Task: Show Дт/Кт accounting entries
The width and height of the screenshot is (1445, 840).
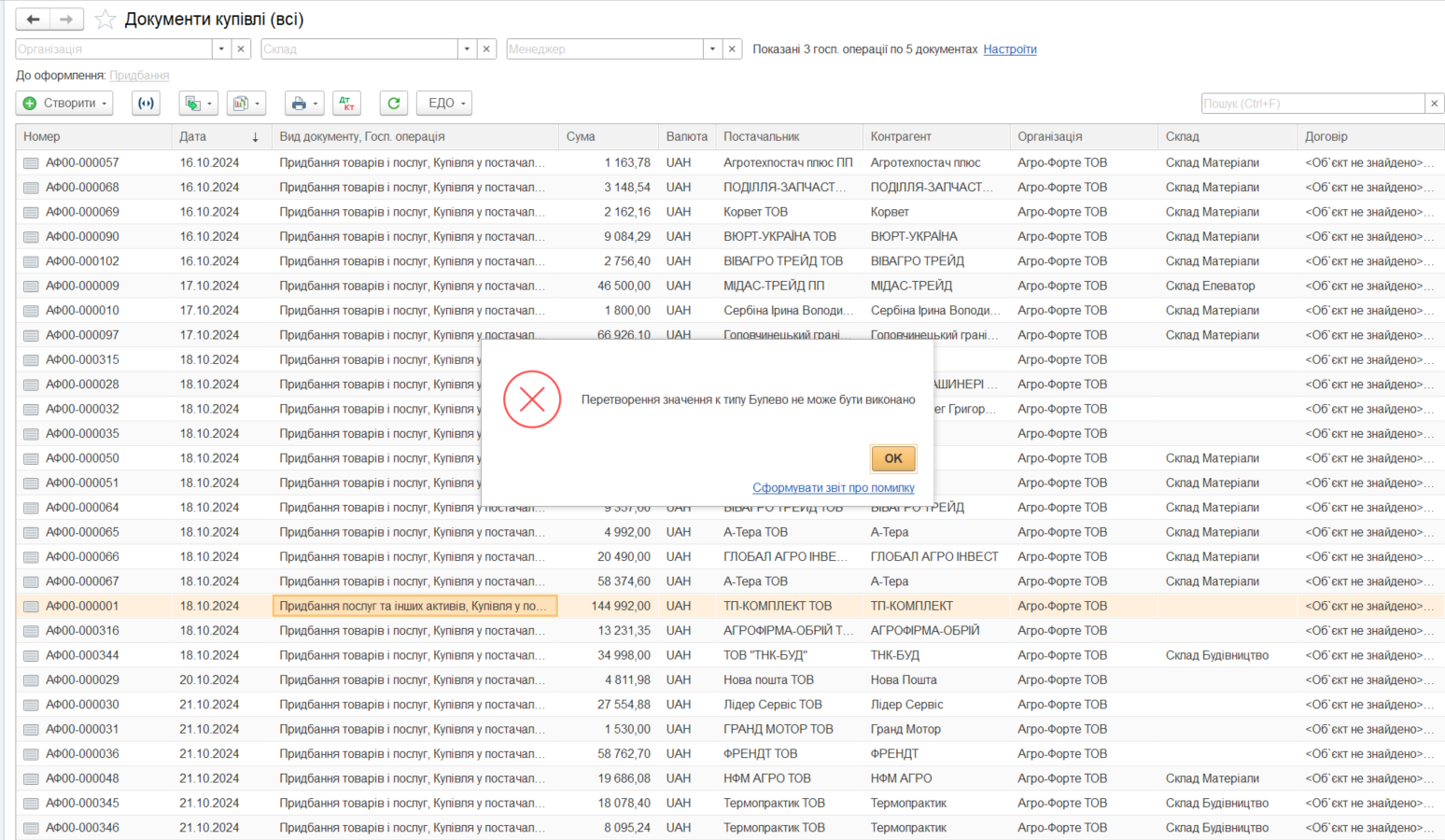Action: (346, 104)
